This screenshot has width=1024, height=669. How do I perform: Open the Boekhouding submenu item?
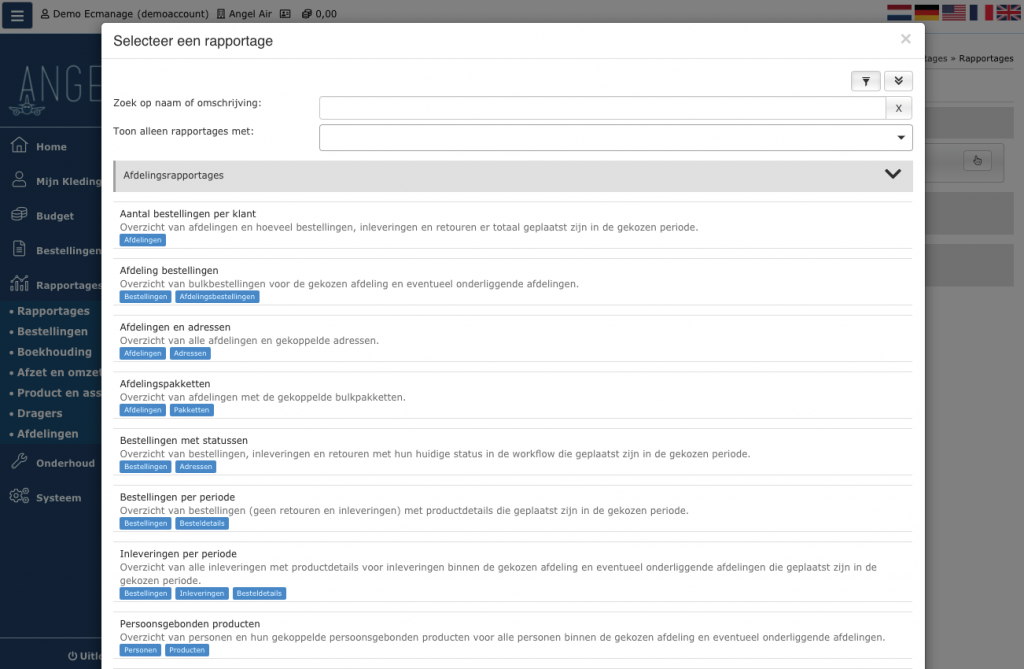click(54, 352)
